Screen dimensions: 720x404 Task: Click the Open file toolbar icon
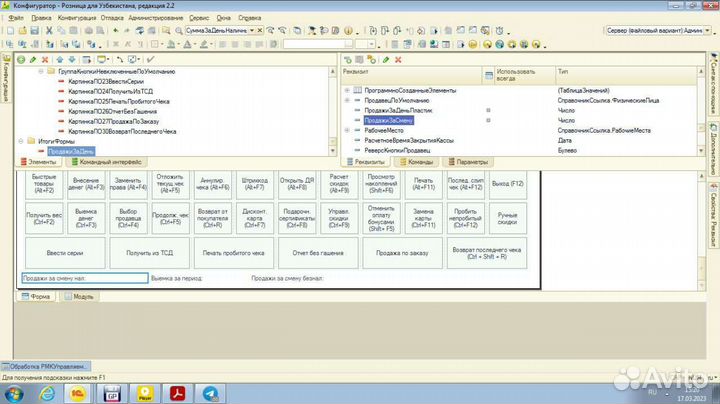point(22,31)
